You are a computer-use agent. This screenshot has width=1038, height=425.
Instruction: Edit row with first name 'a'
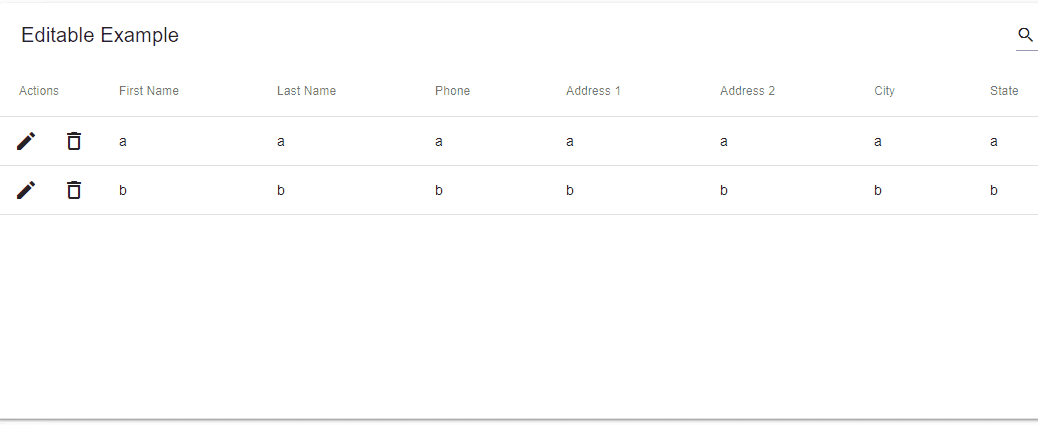point(26,141)
